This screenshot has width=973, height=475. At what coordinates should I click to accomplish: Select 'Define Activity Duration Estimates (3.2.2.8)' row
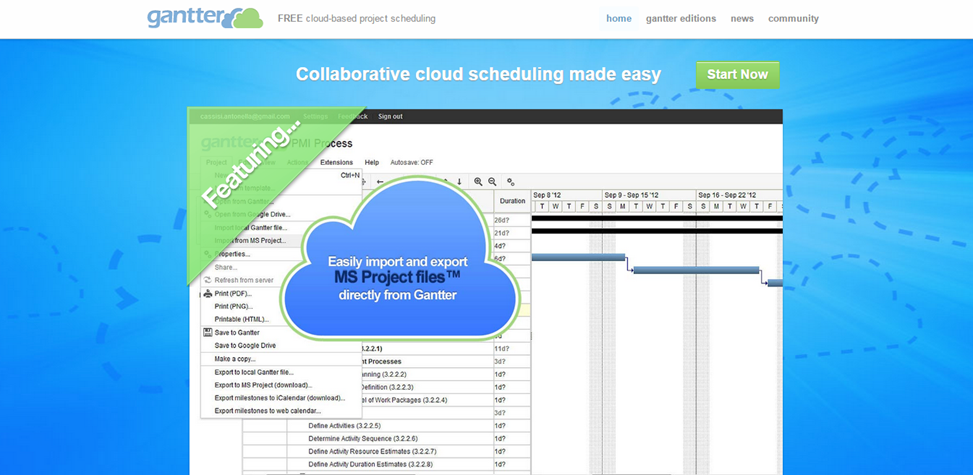coord(387,464)
